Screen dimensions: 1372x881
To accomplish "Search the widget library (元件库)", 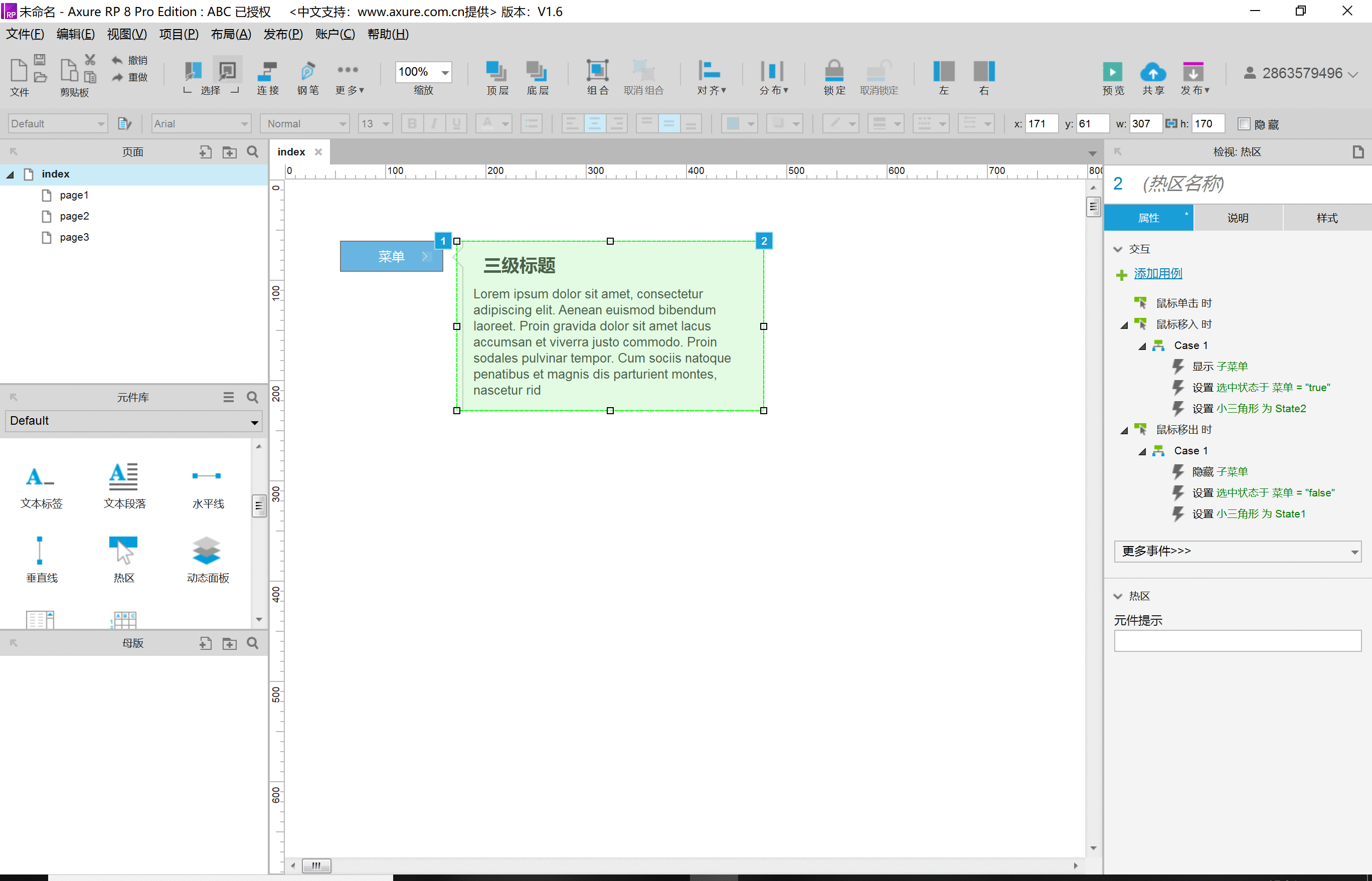I will click(252, 397).
